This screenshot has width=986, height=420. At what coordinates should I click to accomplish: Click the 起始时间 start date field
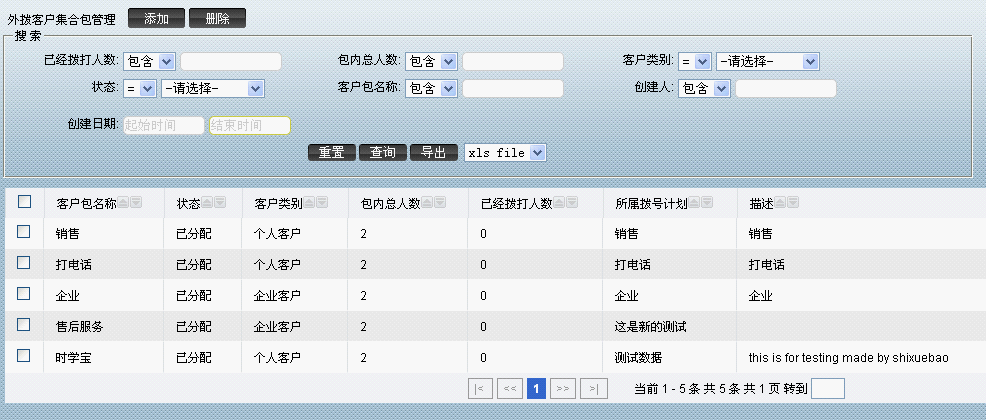coord(163,126)
